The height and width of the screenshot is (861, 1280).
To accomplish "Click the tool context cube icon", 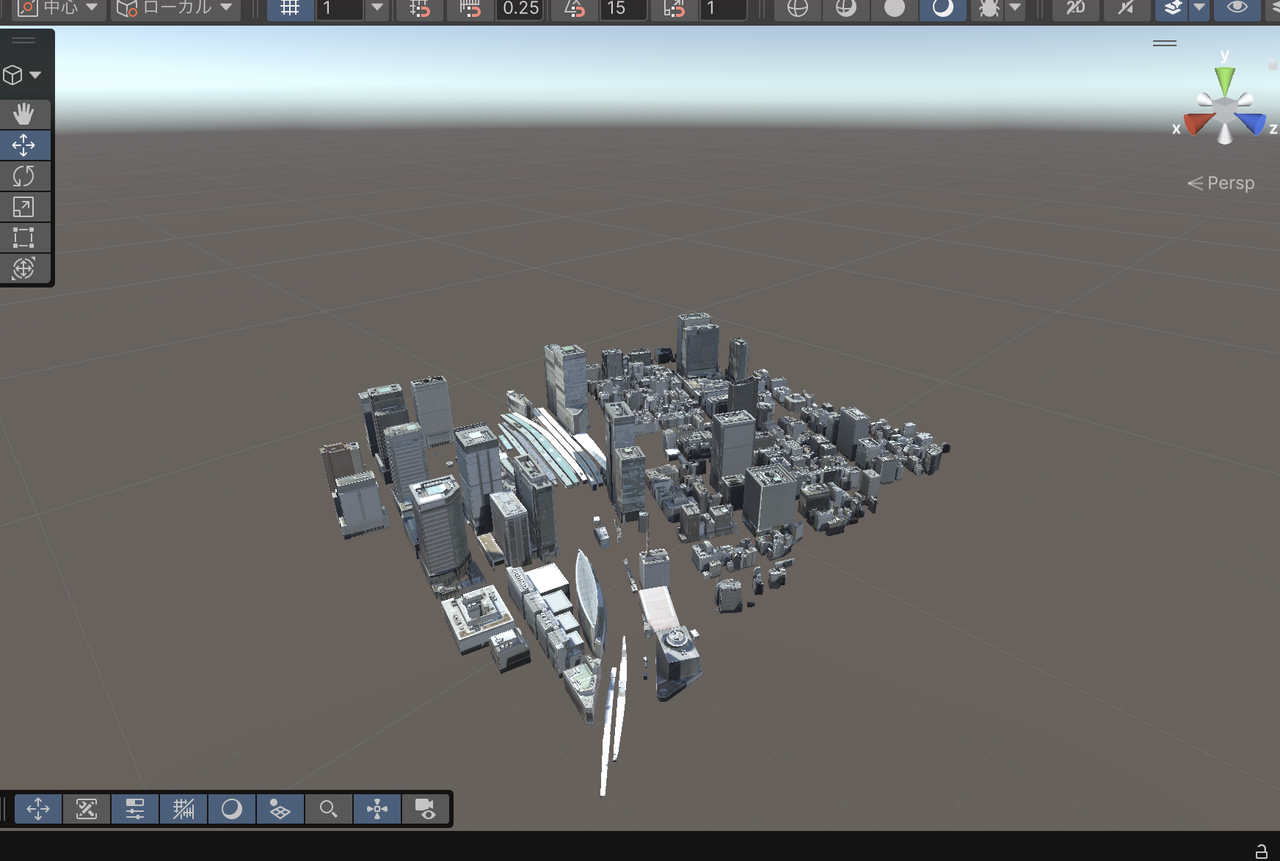I will [x=13, y=75].
